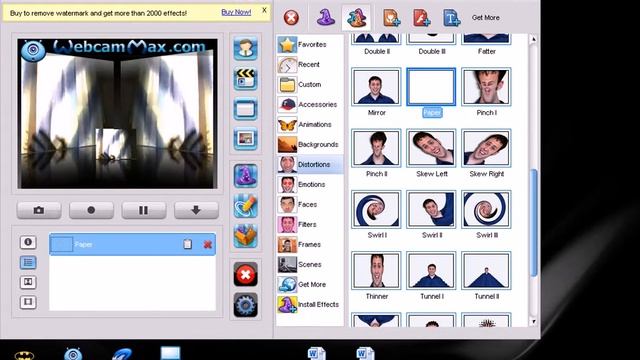Click the effects list scrollbar thumb

(x=533, y=223)
